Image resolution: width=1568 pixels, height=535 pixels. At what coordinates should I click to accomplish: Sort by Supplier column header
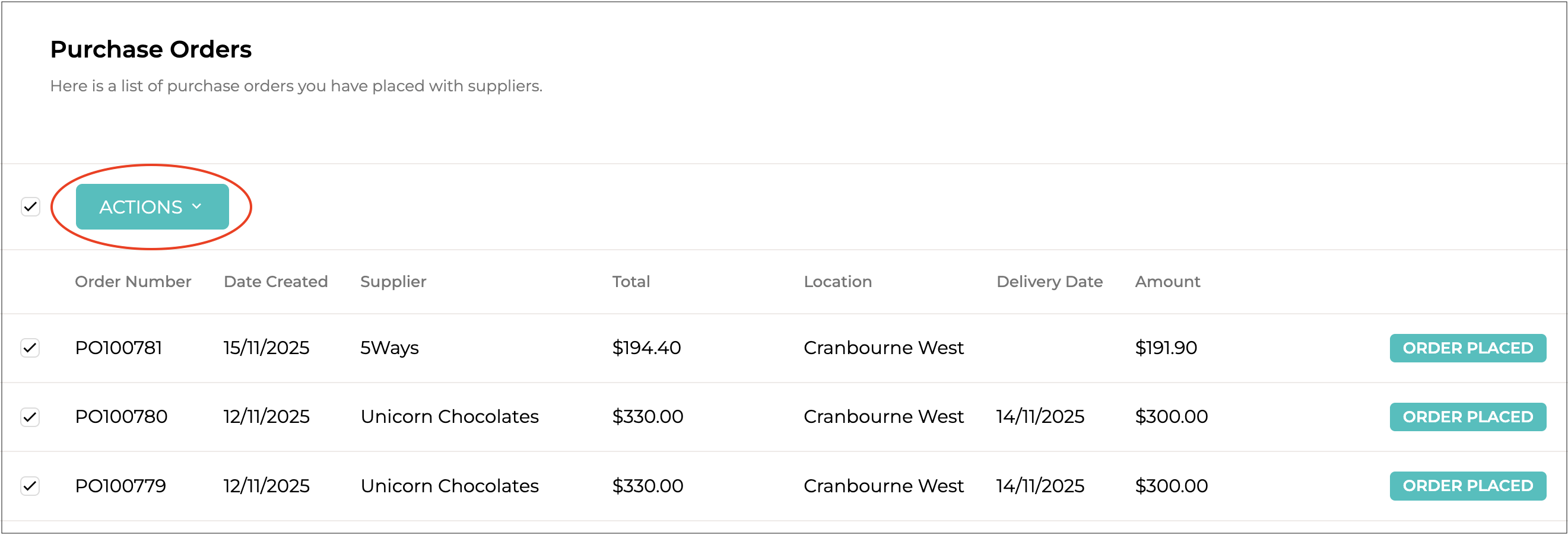[x=393, y=282]
